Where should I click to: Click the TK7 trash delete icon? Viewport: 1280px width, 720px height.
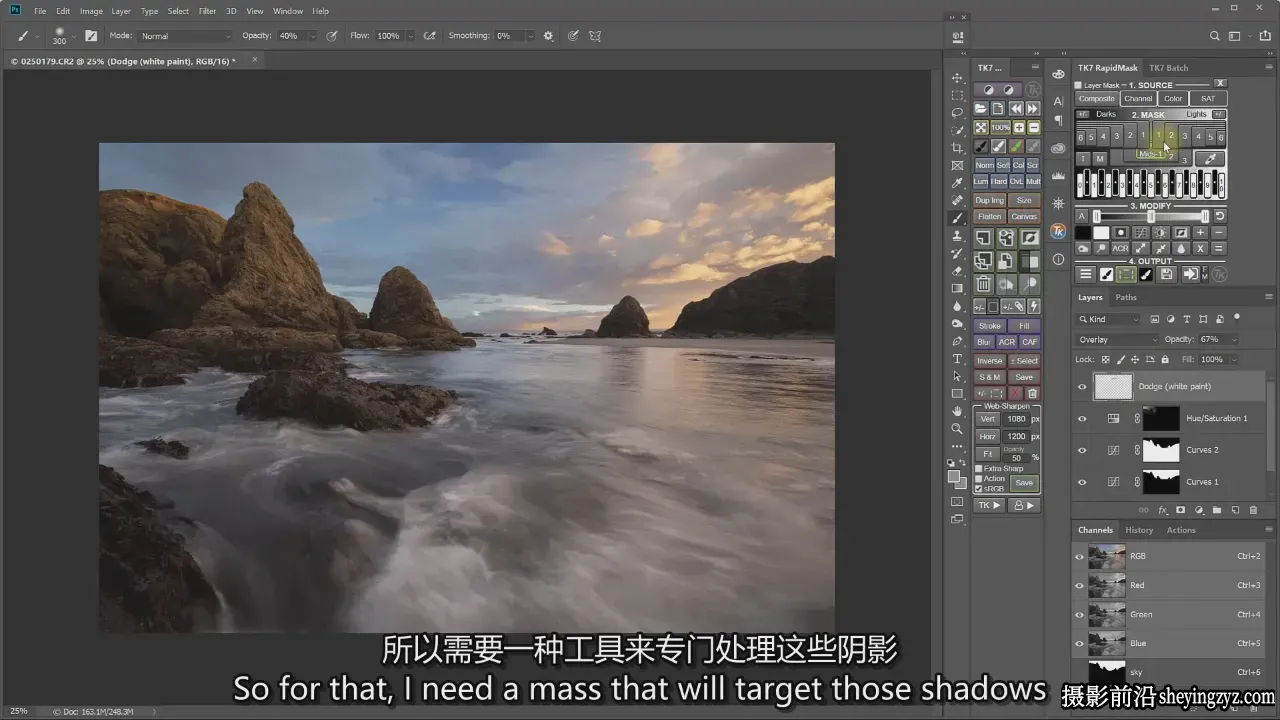[983, 284]
